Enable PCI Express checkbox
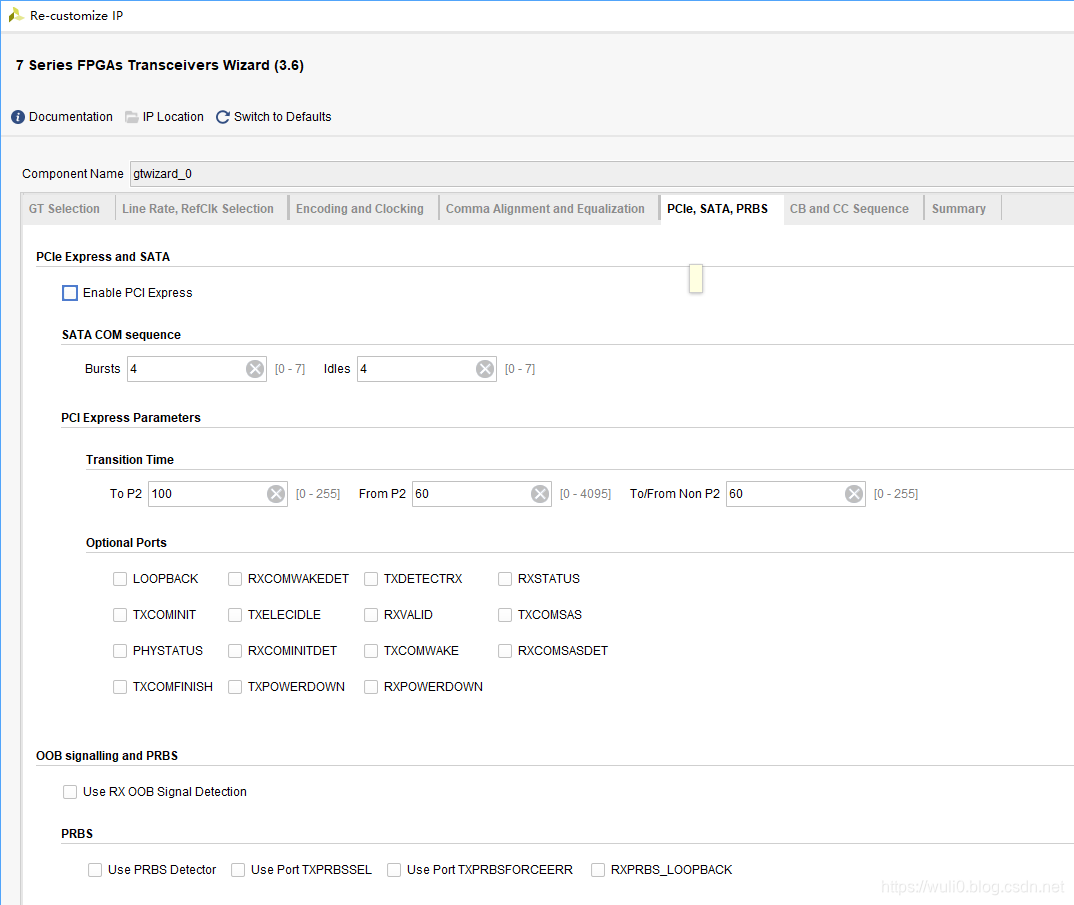This screenshot has height=905, width=1074. click(x=70, y=293)
